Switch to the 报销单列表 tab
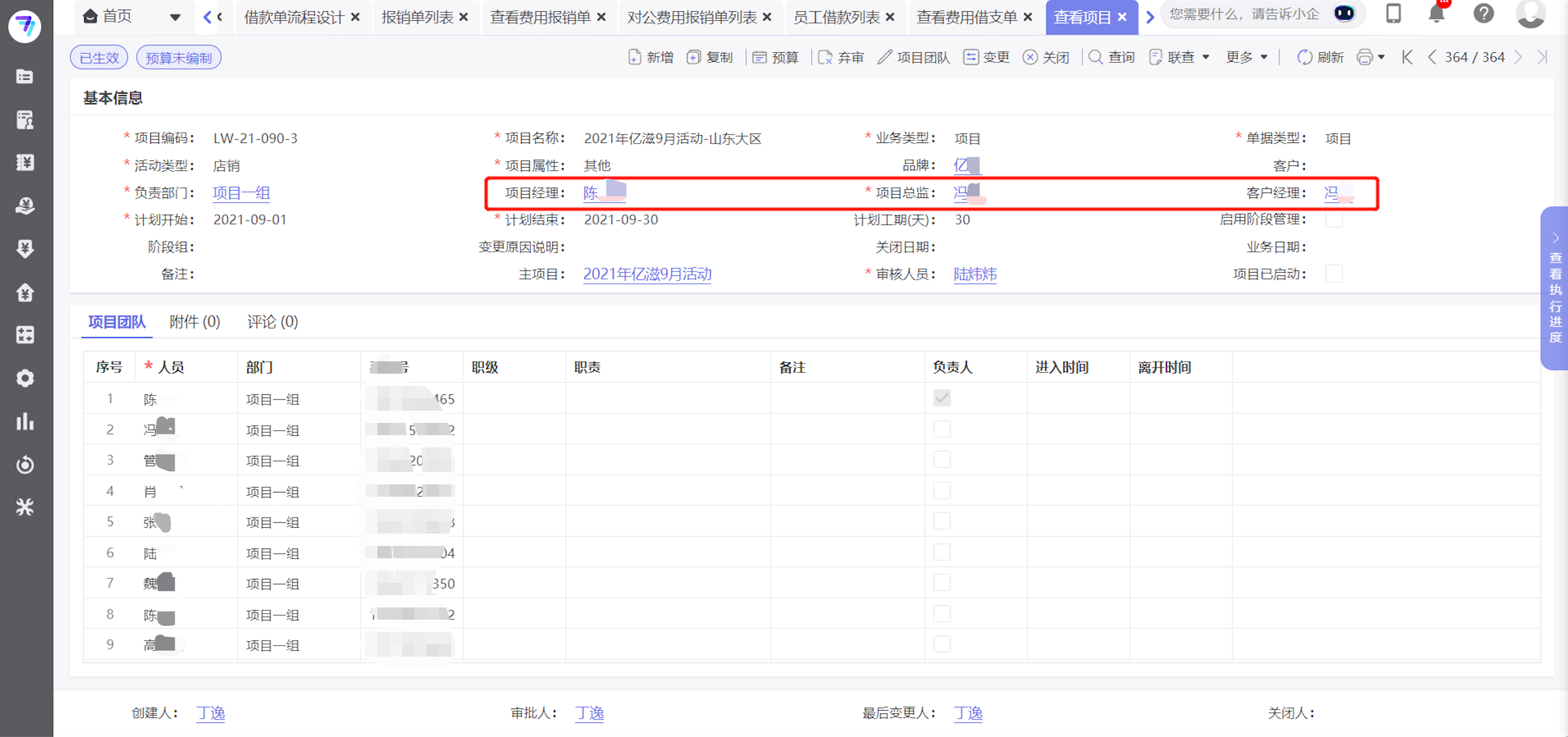Viewport: 1568px width, 737px height. tap(417, 17)
